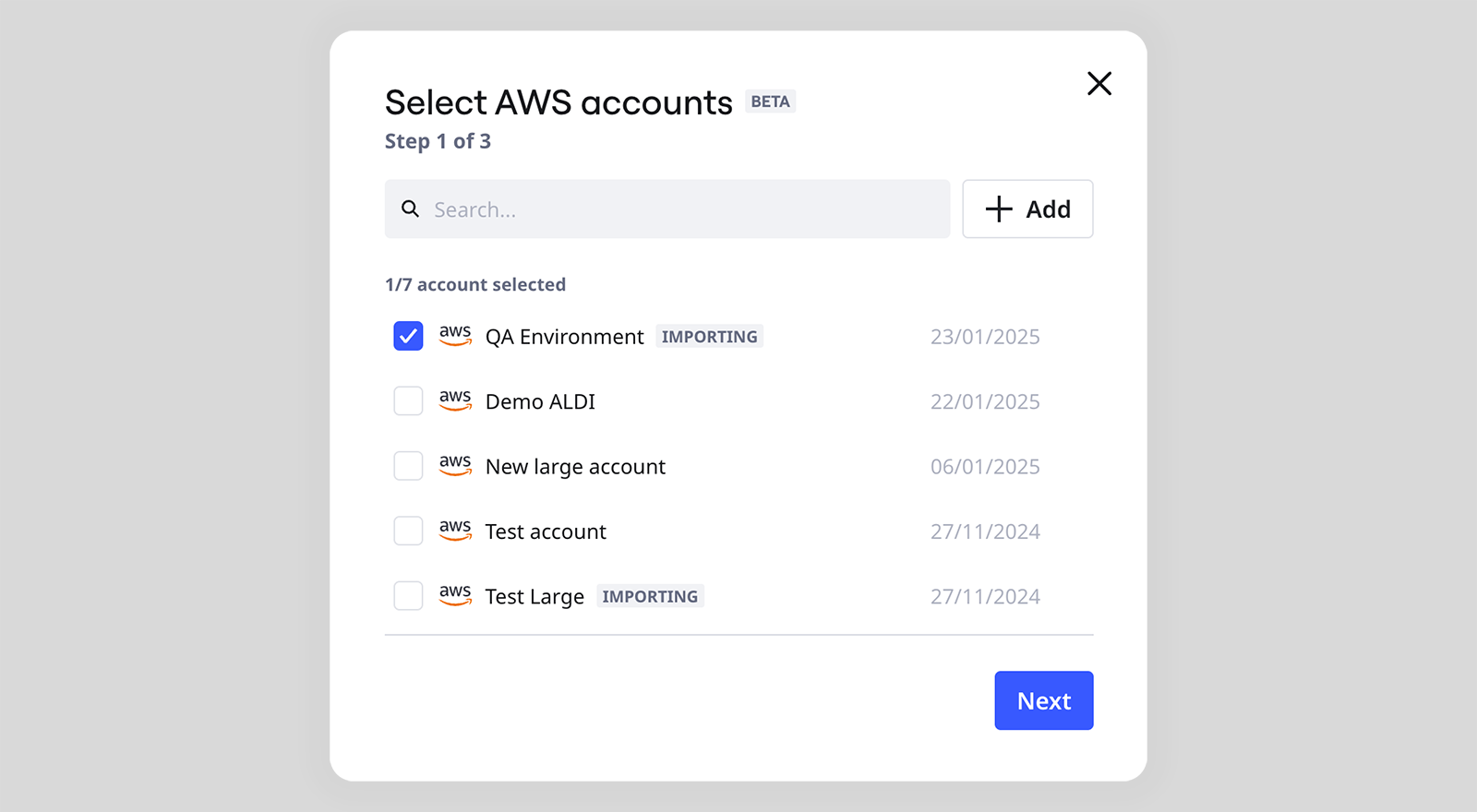Click the Next button
Image resolution: width=1477 pixels, height=812 pixels.
[1043, 700]
